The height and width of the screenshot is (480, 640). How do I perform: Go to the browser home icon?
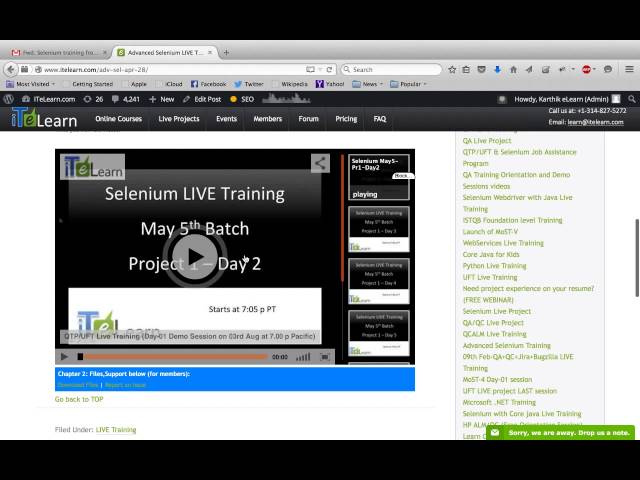513,69
